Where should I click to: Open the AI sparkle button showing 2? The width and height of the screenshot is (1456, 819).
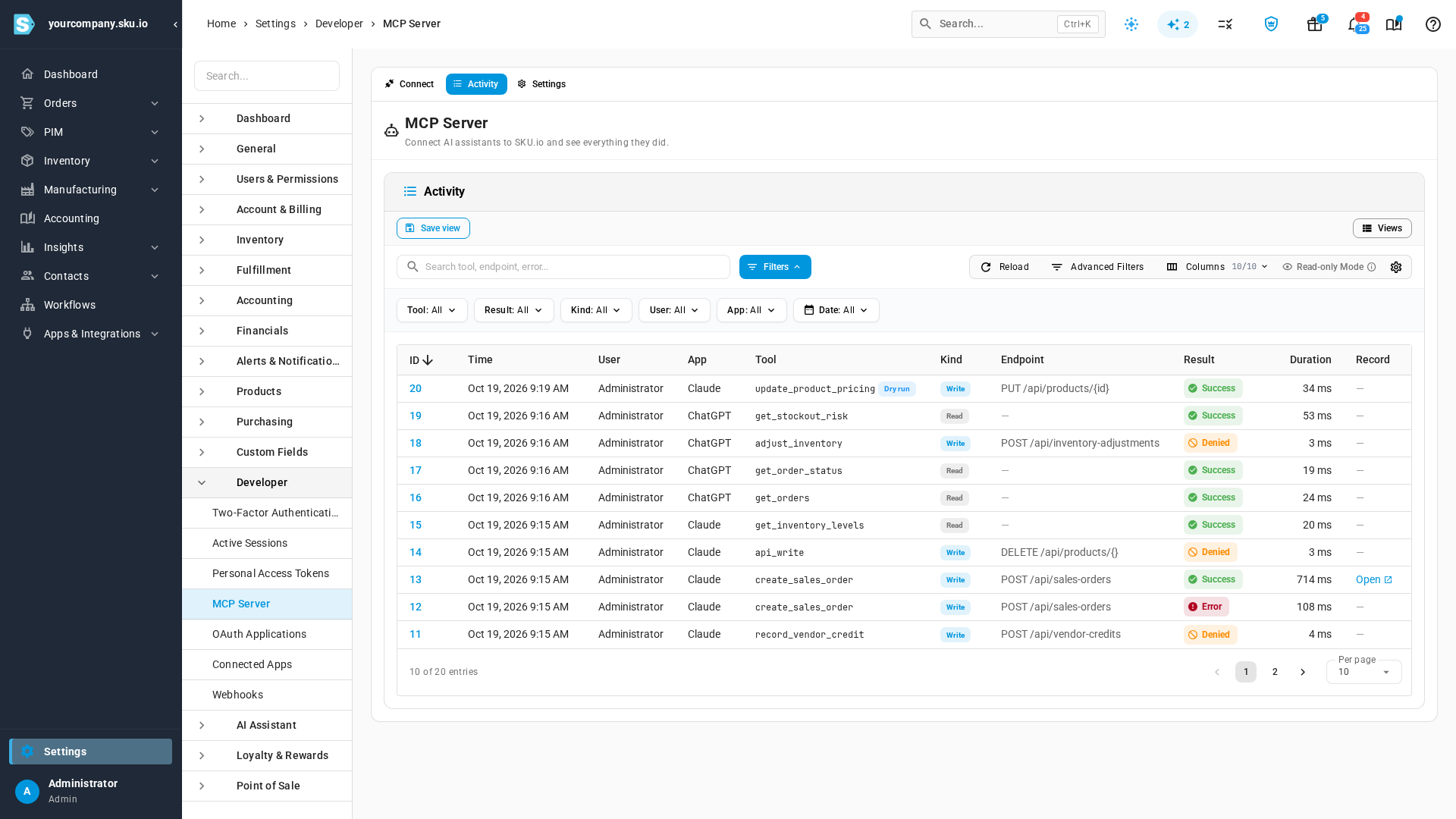click(1178, 24)
